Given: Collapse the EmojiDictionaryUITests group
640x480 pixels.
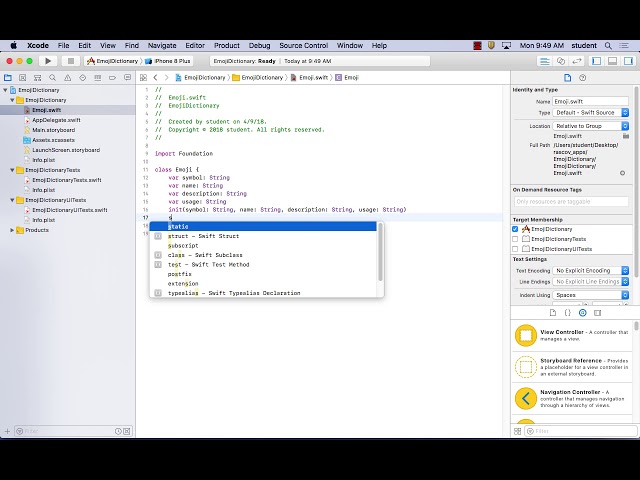Looking at the screenshot, I should pyautogui.click(x=12, y=200).
